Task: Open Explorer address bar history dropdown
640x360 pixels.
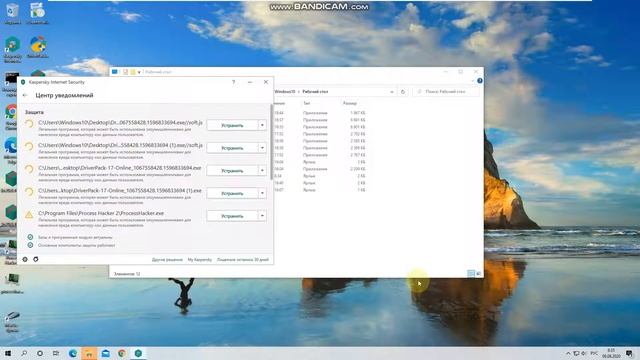Action: coord(392,92)
